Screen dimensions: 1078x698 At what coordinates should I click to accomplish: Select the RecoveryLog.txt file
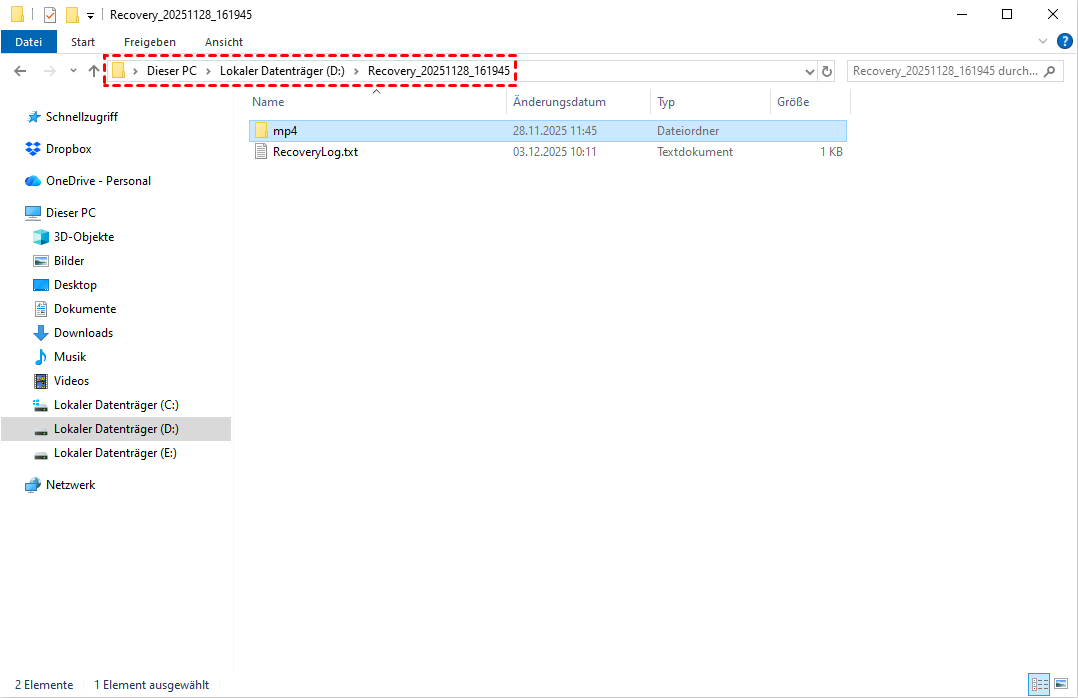coord(315,152)
